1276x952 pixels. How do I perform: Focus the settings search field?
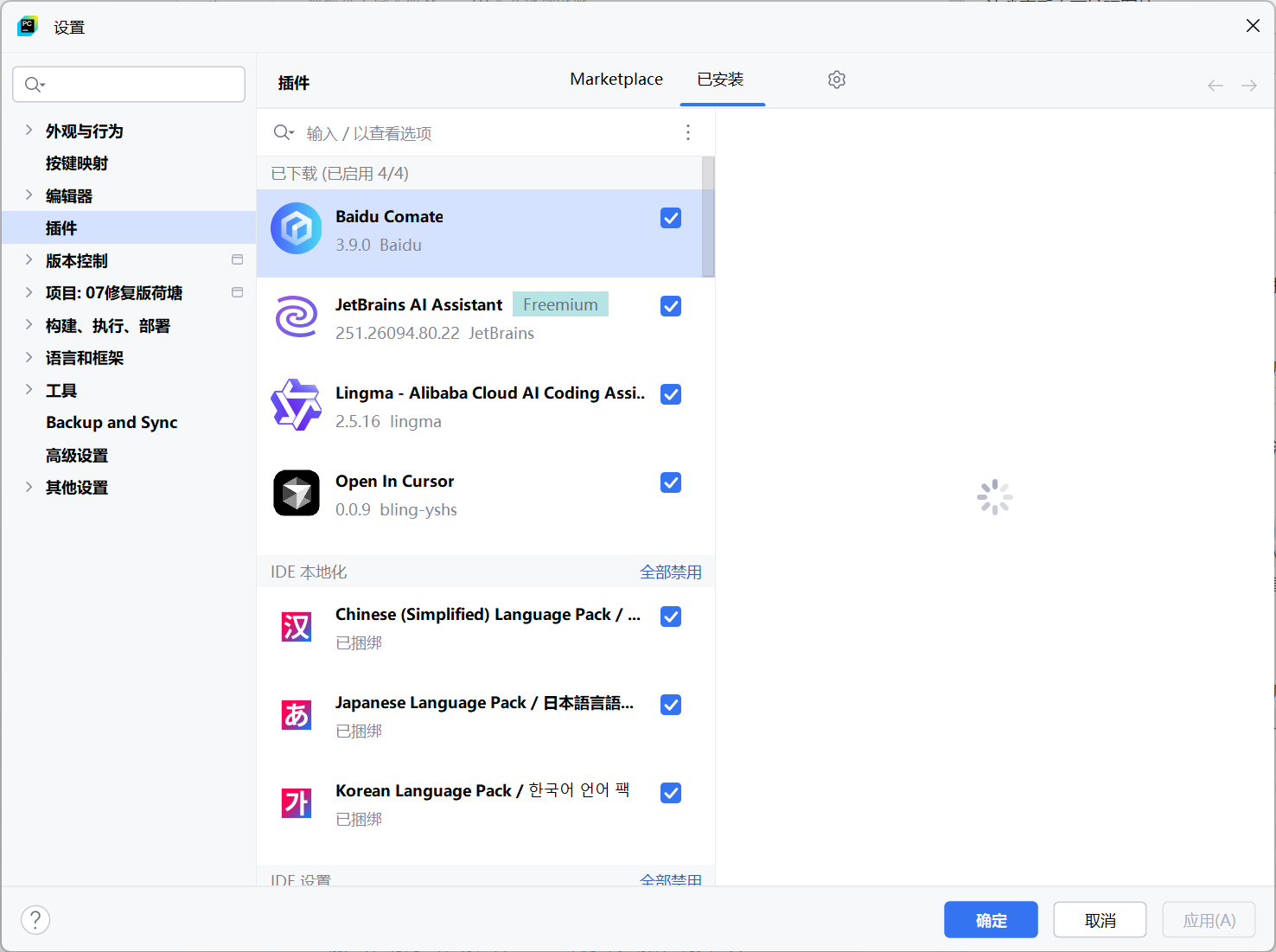129,85
